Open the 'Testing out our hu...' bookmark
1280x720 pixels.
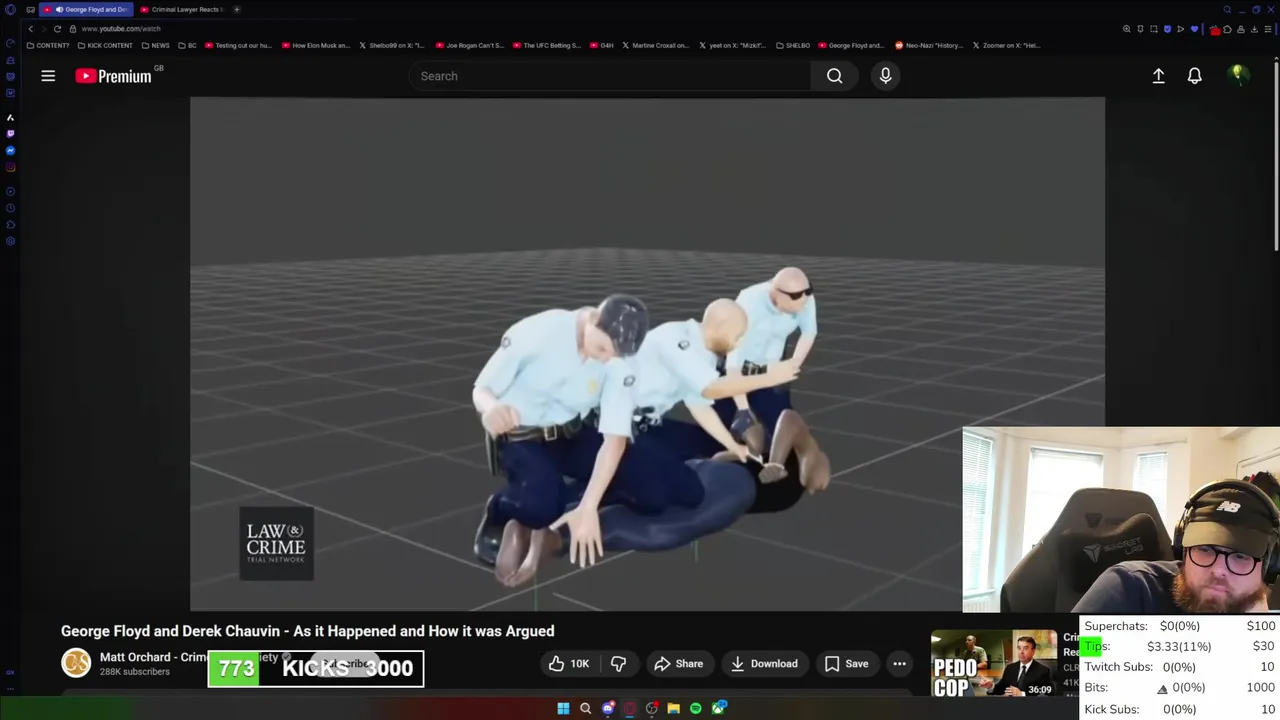point(237,45)
